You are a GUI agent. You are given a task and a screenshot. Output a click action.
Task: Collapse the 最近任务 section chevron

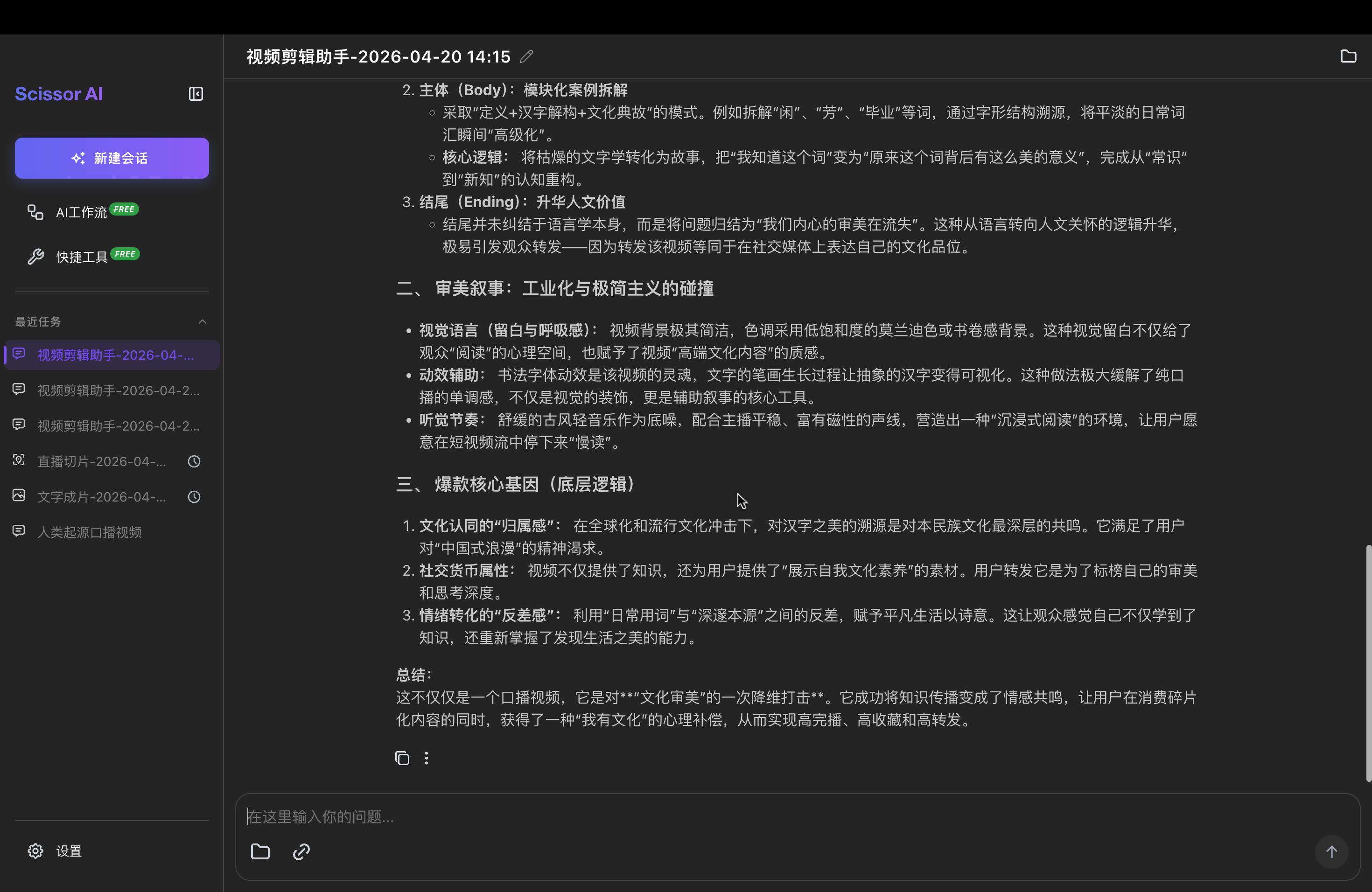click(203, 321)
